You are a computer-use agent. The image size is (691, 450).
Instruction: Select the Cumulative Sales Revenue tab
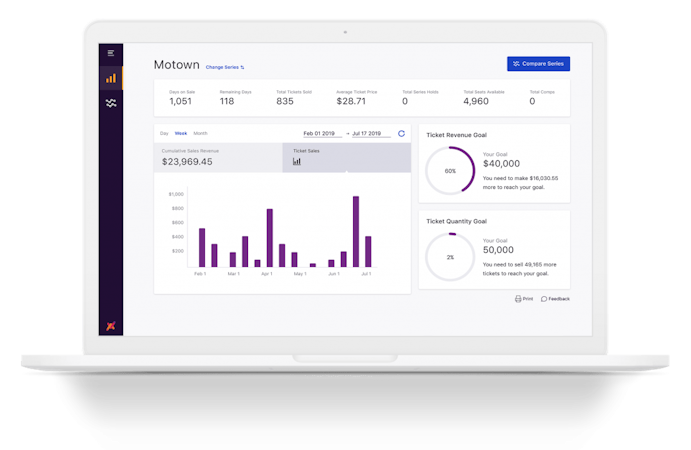[218, 157]
